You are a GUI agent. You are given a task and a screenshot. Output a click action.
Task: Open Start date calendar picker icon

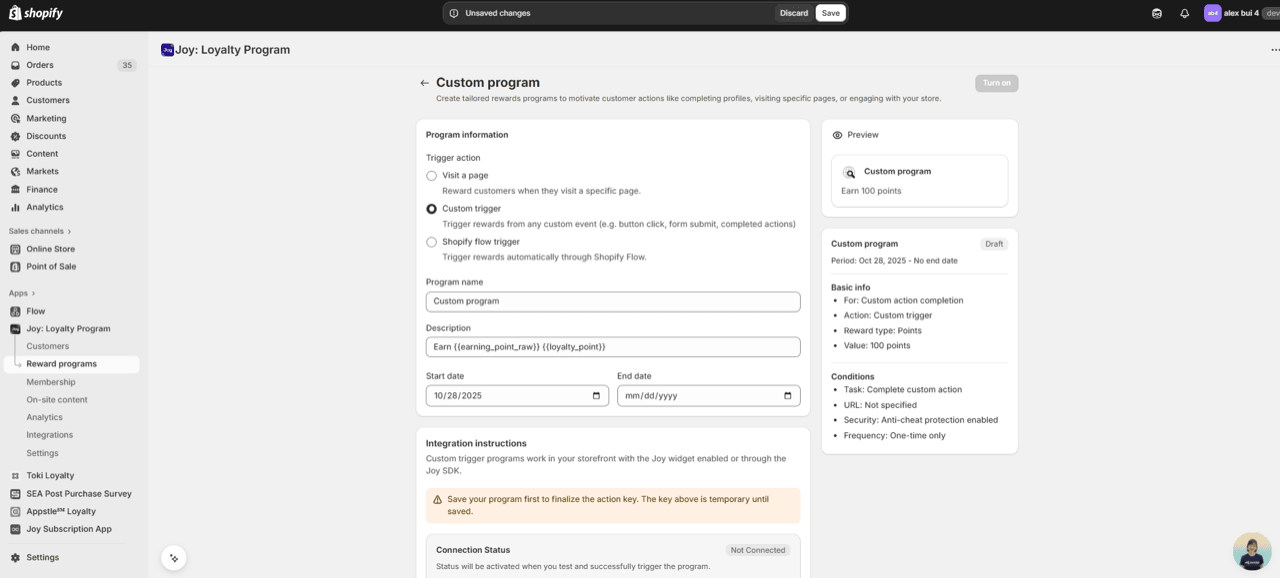[x=596, y=396]
